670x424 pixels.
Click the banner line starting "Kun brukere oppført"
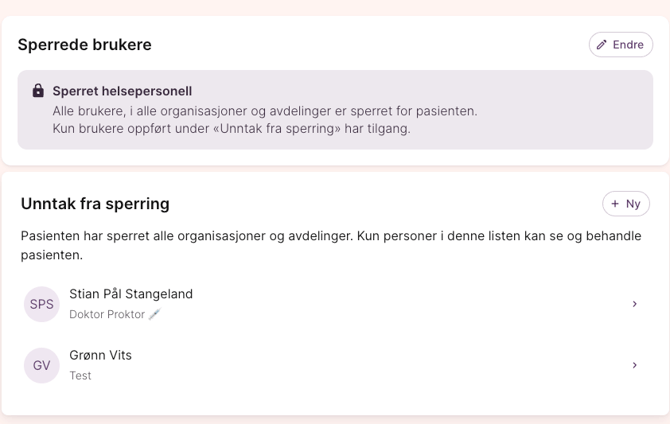pyautogui.click(x=231, y=129)
